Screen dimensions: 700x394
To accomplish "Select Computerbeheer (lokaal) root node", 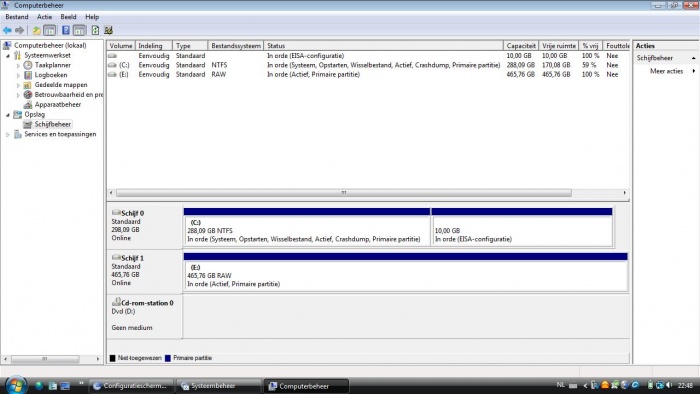I will coord(50,45).
